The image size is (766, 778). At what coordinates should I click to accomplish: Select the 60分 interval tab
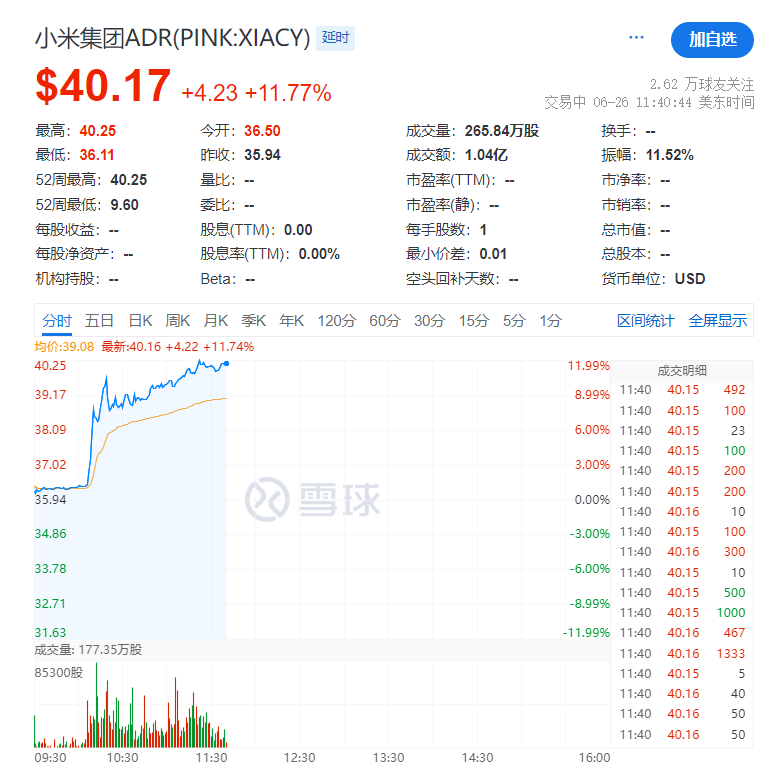pos(384,321)
